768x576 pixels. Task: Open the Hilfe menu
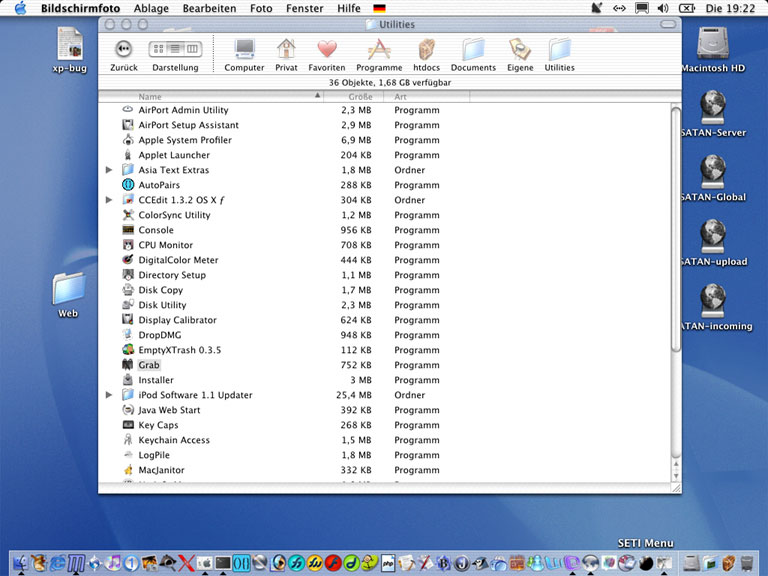click(x=349, y=8)
